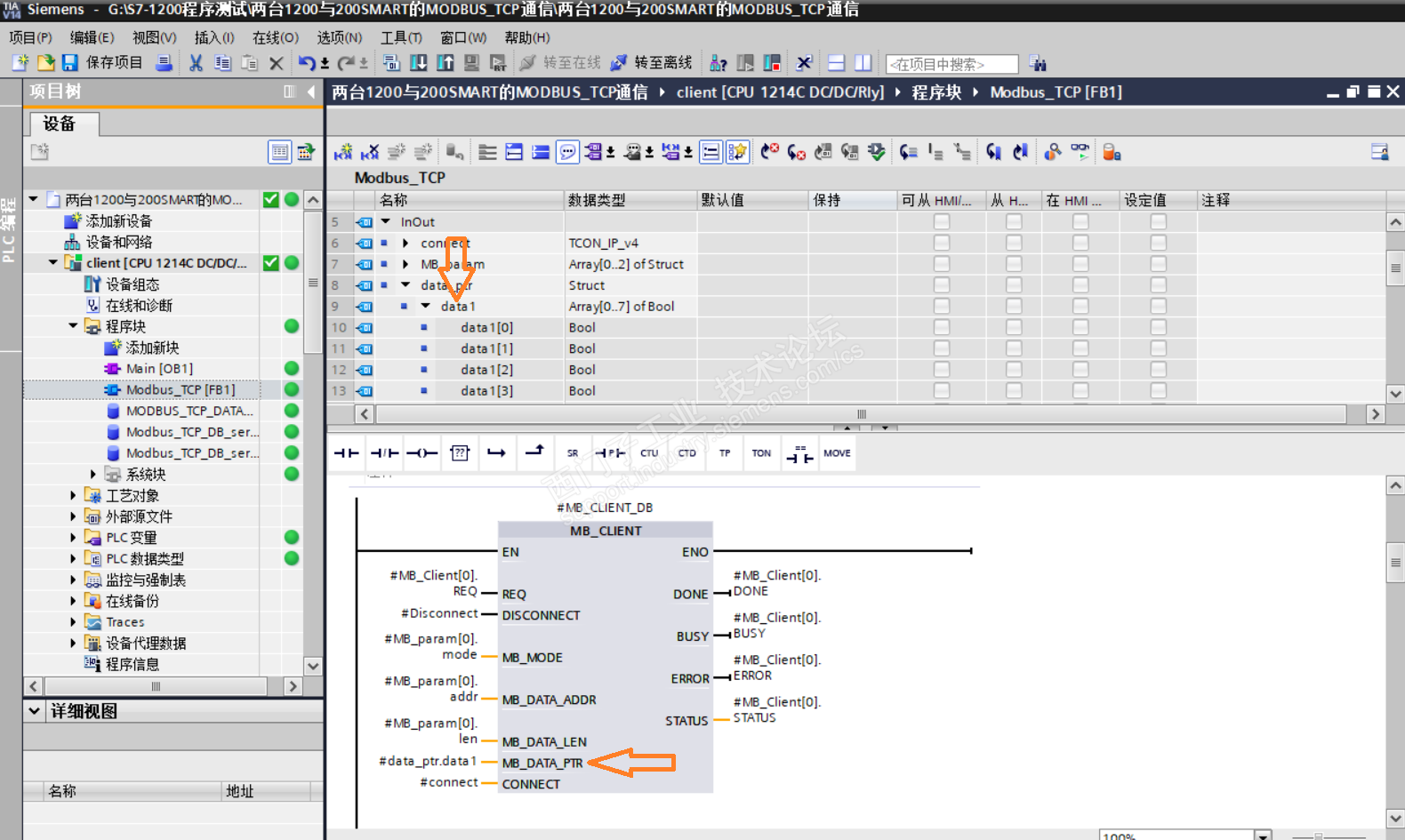Insert an output coil instruction
This screenshot has width=1405, height=840.
(x=421, y=453)
